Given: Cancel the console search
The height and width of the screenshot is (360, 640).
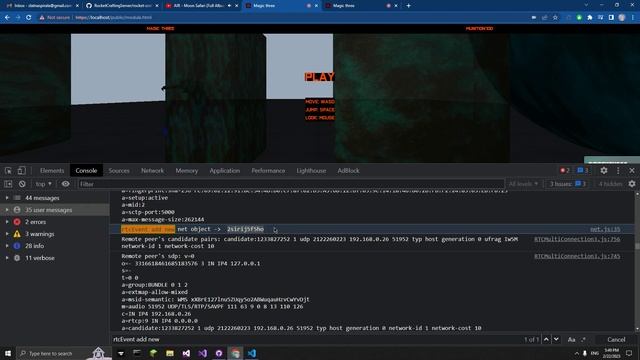Looking at the screenshot, I should [616, 340].
